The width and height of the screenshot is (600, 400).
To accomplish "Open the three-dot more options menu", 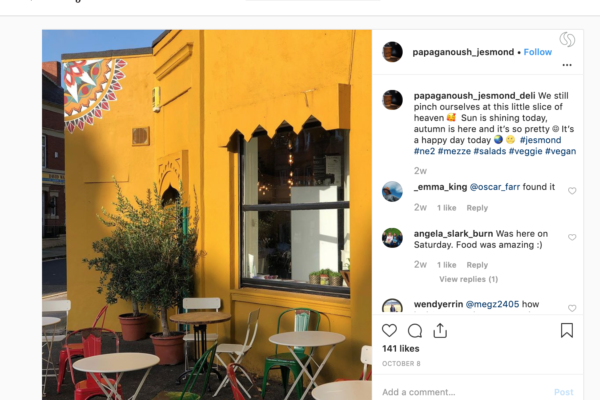I will 567,65.
